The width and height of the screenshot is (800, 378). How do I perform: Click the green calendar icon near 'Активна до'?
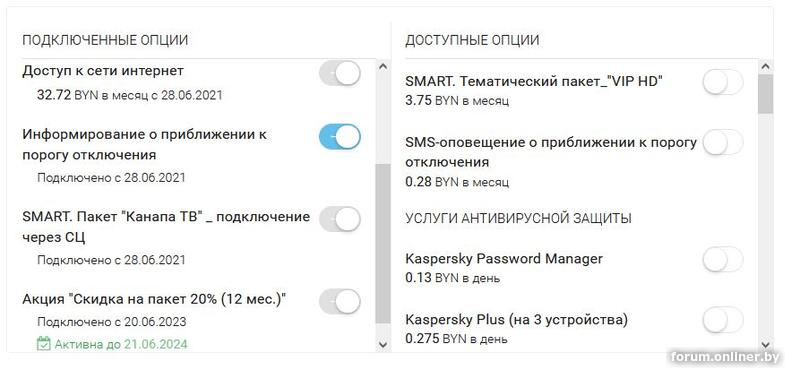click(44, 344)
